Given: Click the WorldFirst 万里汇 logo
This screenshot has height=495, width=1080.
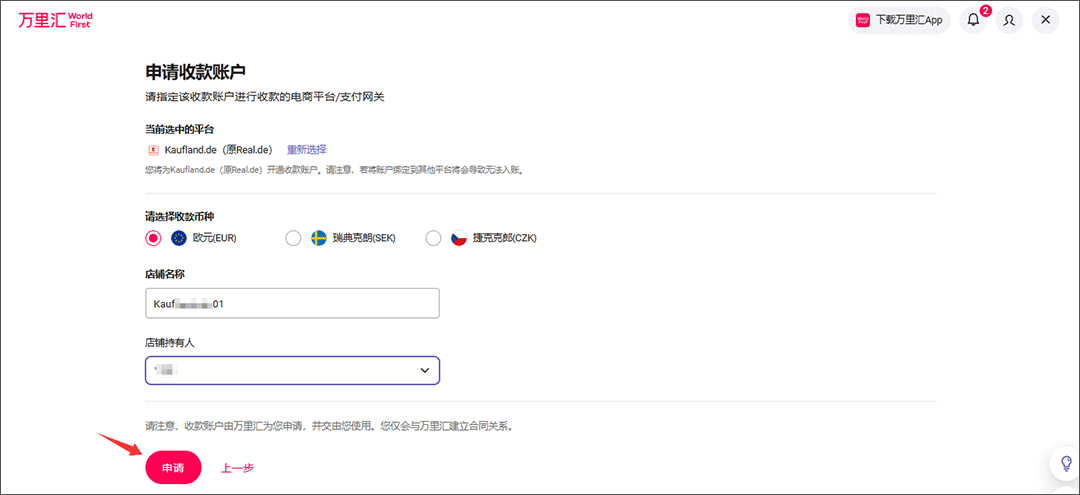Looking at the screenshot, I should click(x=54, y=19).
